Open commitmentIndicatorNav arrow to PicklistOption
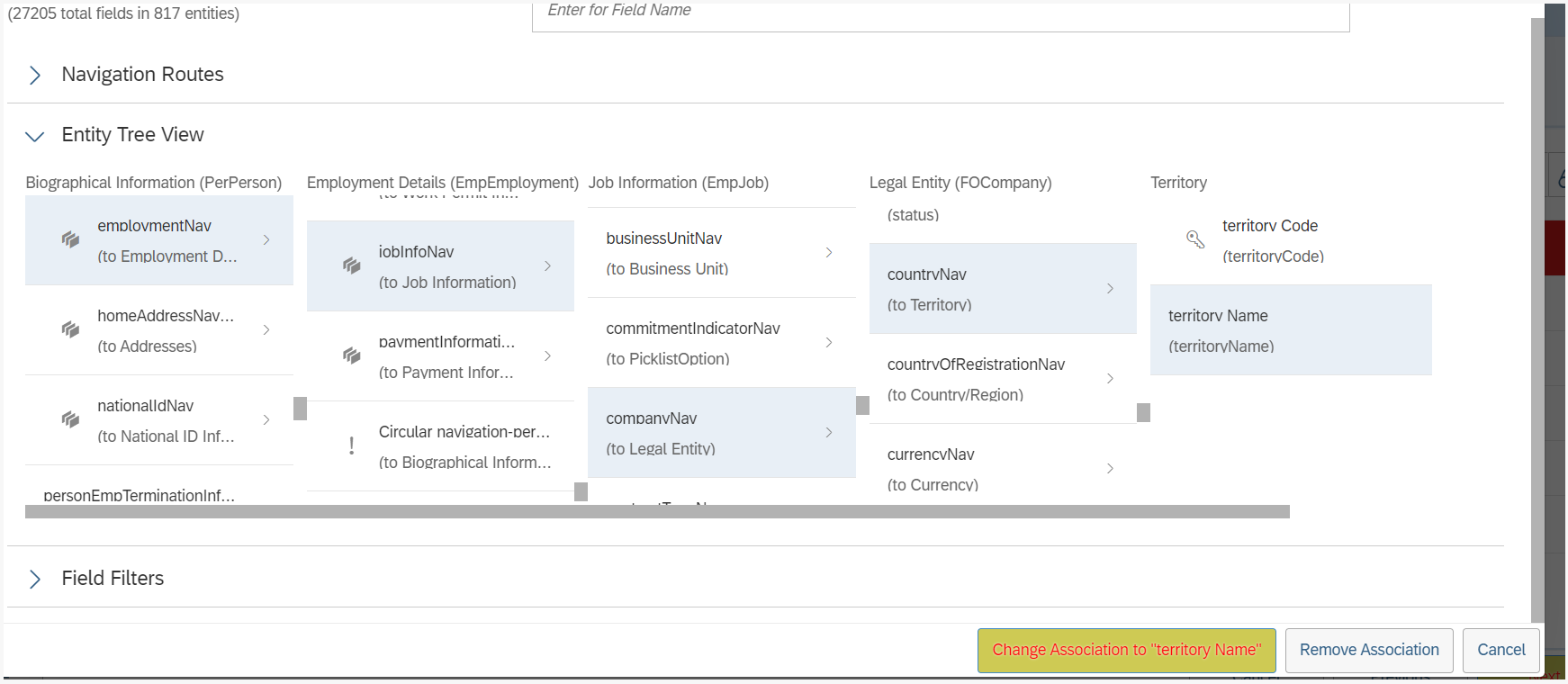The width and height of the screenshot is (1568, 684). coord(829,342)
